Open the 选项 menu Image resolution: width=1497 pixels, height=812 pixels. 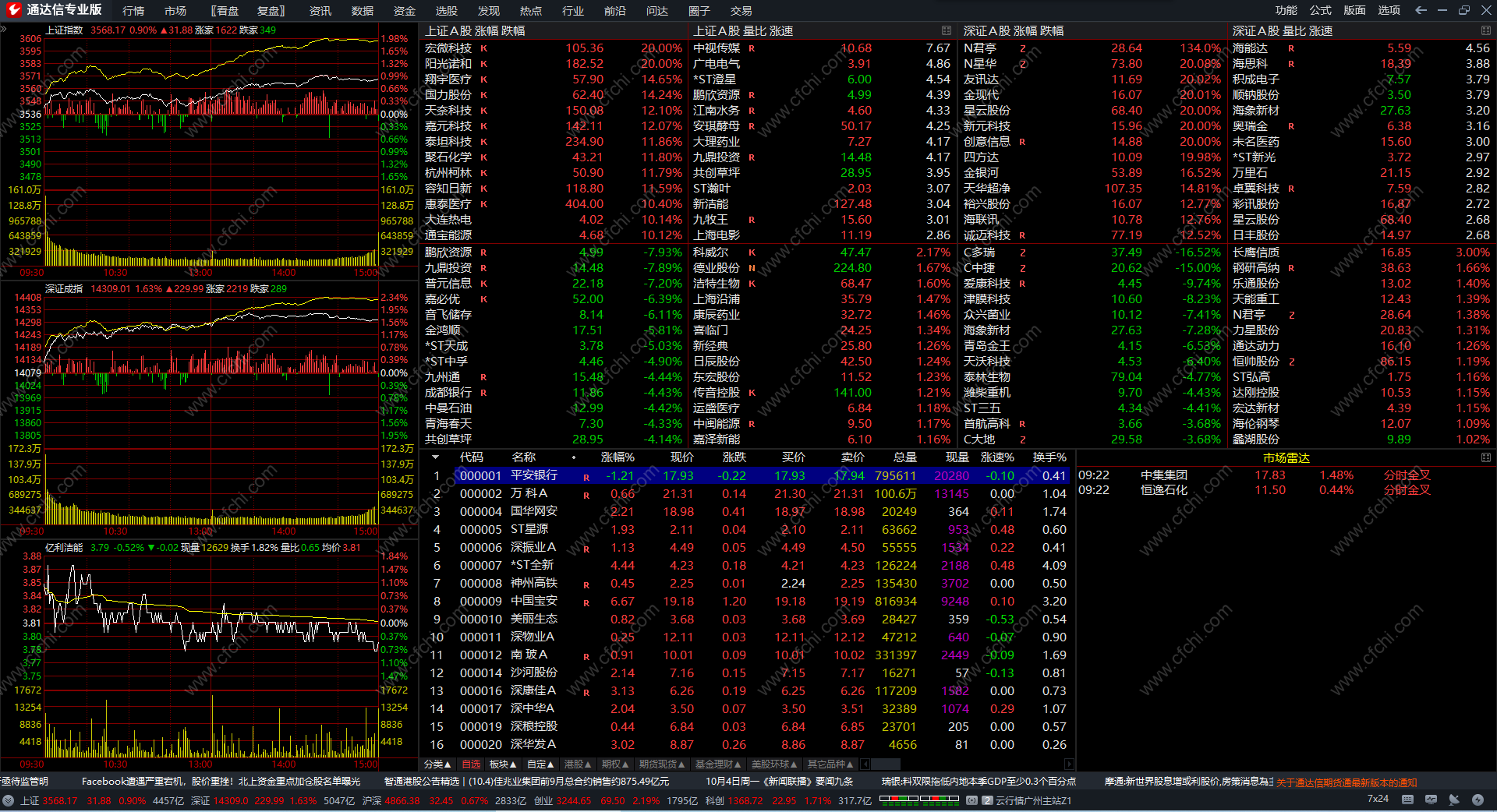(x=1389, y=10)
